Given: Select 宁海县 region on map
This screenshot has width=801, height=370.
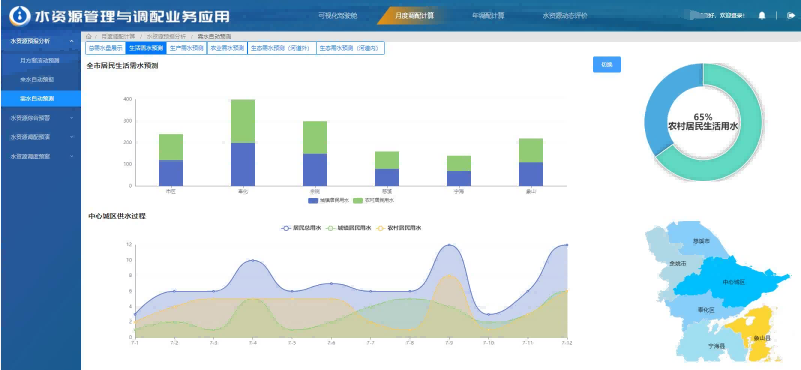Looking at the screenshot, I should [716, 345].
